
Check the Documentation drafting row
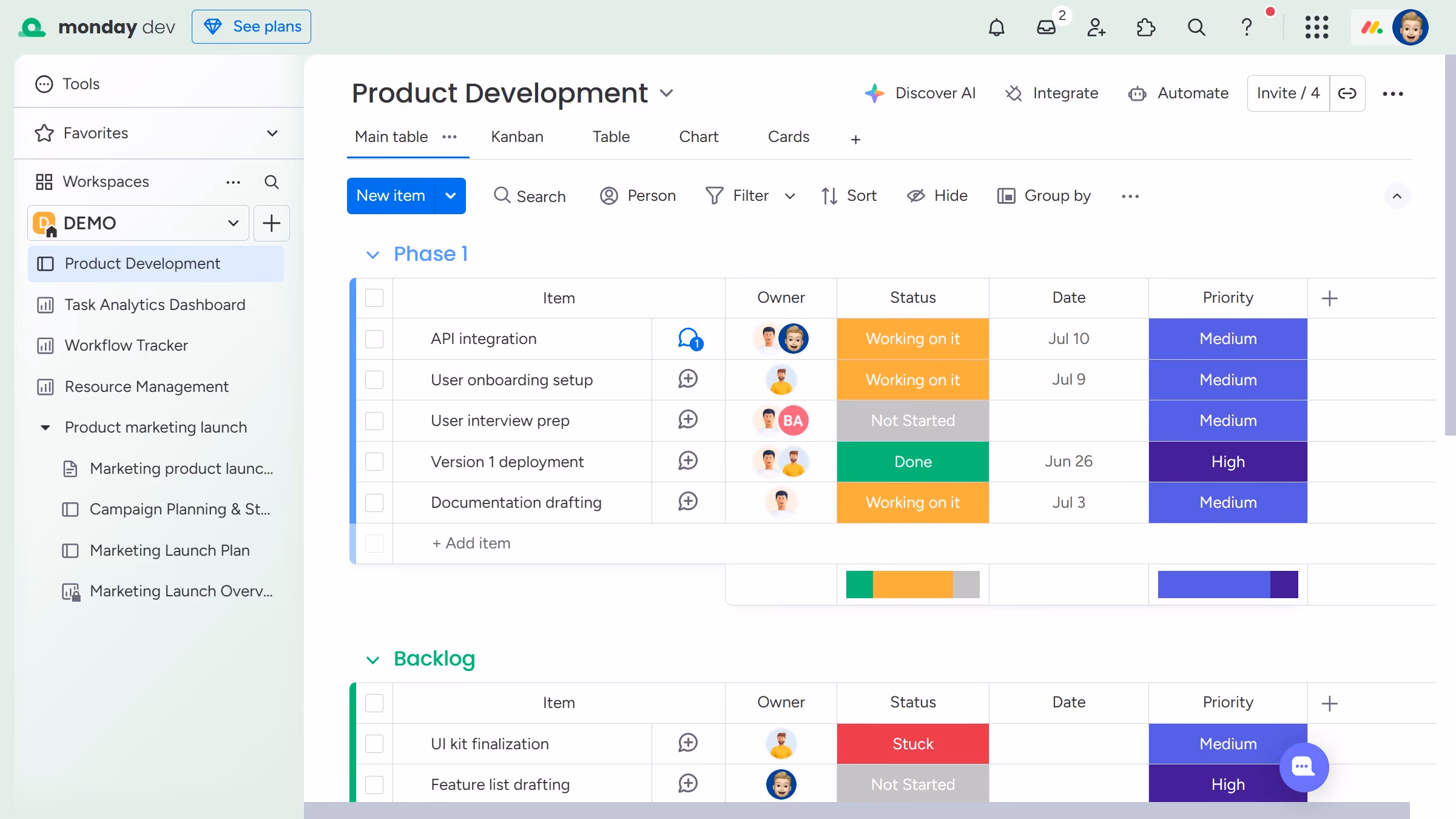[x=374, y=502]
